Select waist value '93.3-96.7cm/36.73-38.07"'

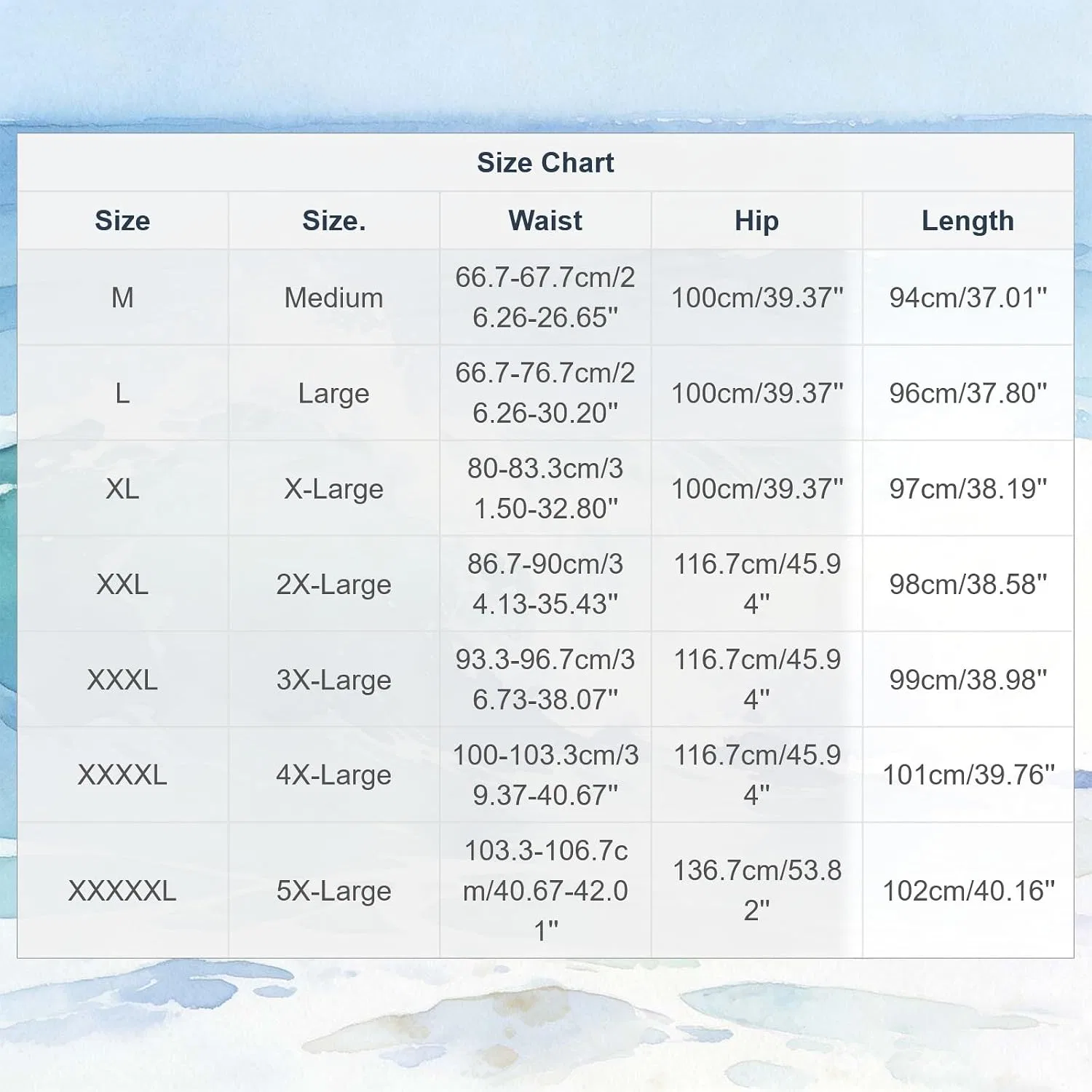coord(545,679)
